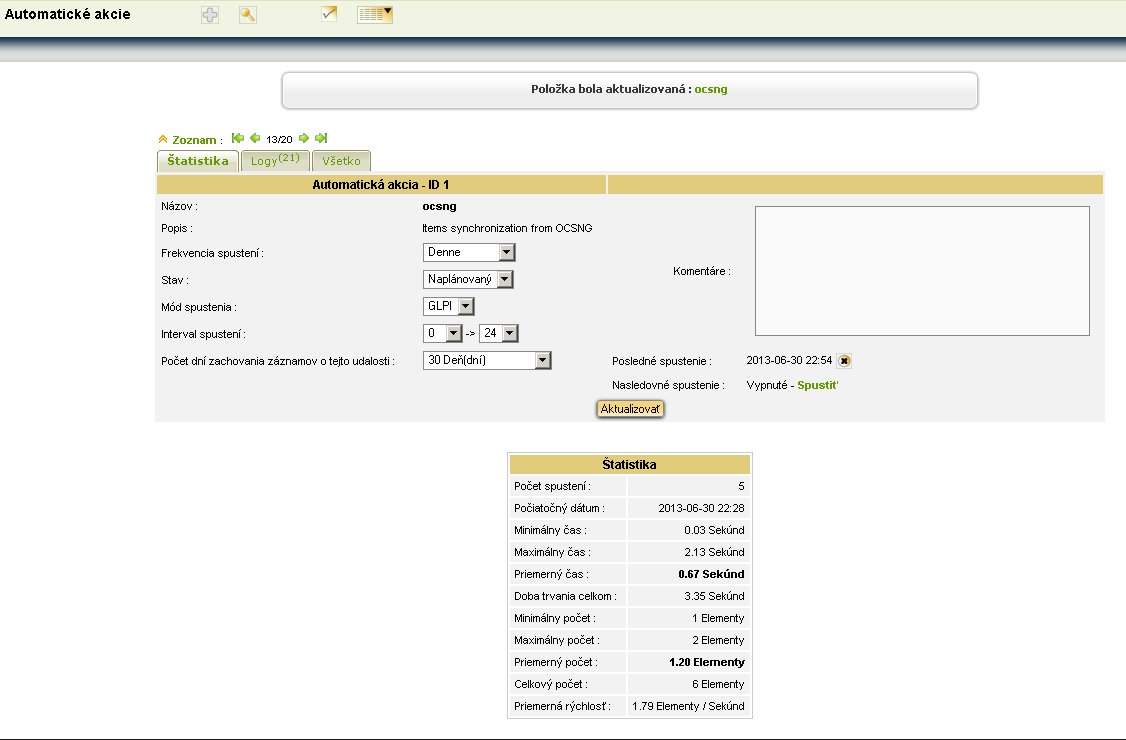The width and height of the screenshot is (1126, 740).
Task: Click the 'Nasledovné spustenie :' label
Action: coord(669,385)
